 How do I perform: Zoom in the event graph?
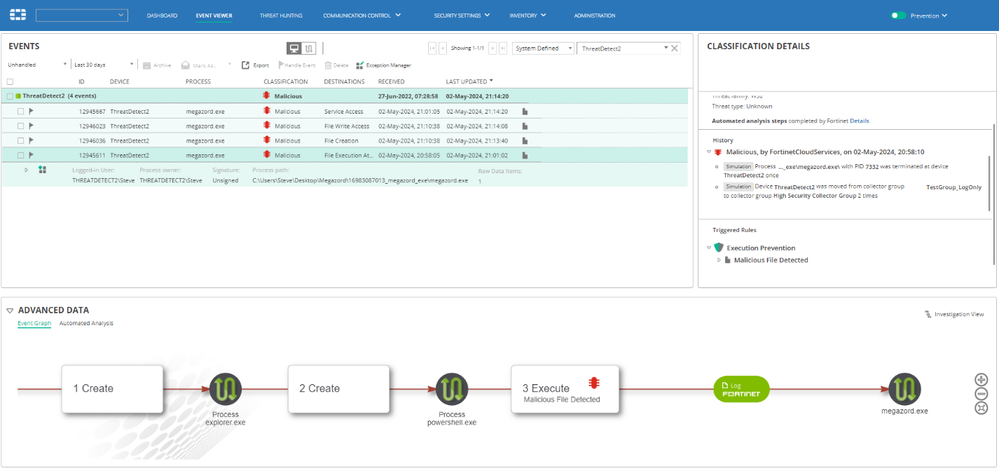point(981,379)
